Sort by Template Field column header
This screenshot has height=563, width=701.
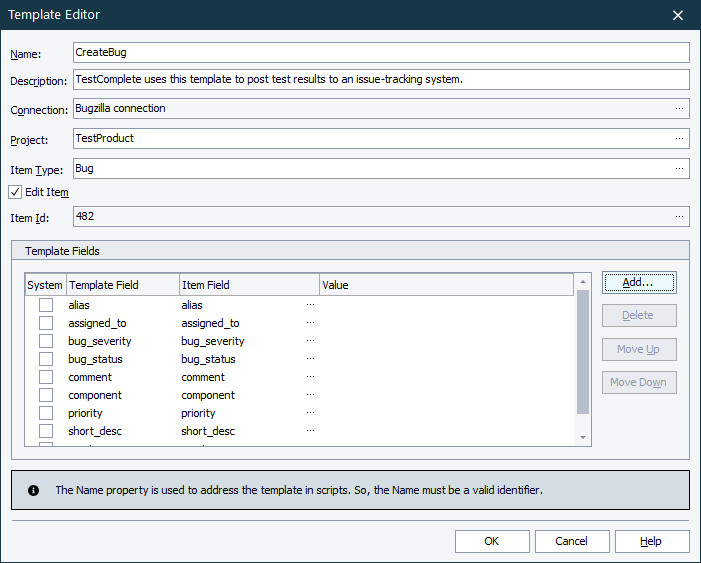[122, 285]
